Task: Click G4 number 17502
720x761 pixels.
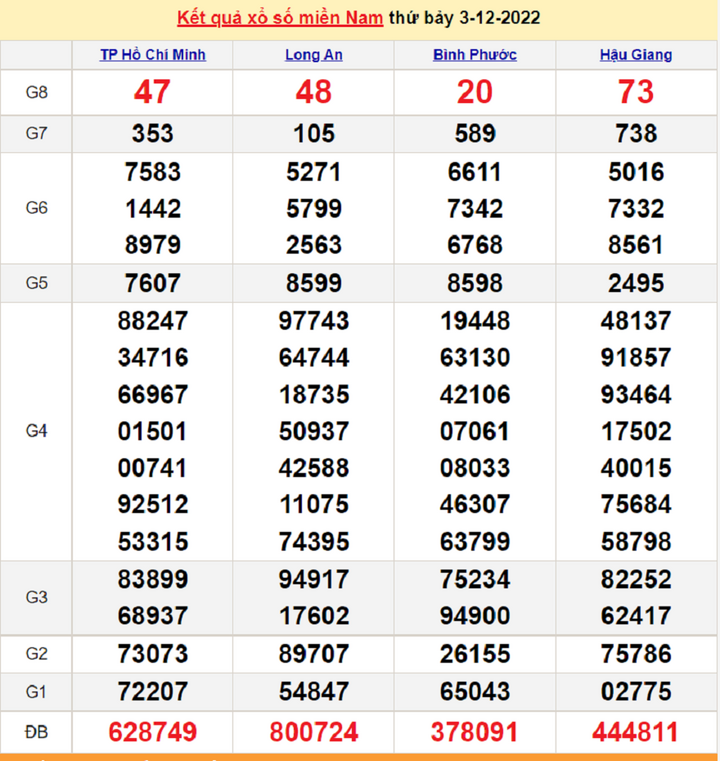Action: click(x=636, y=431)
